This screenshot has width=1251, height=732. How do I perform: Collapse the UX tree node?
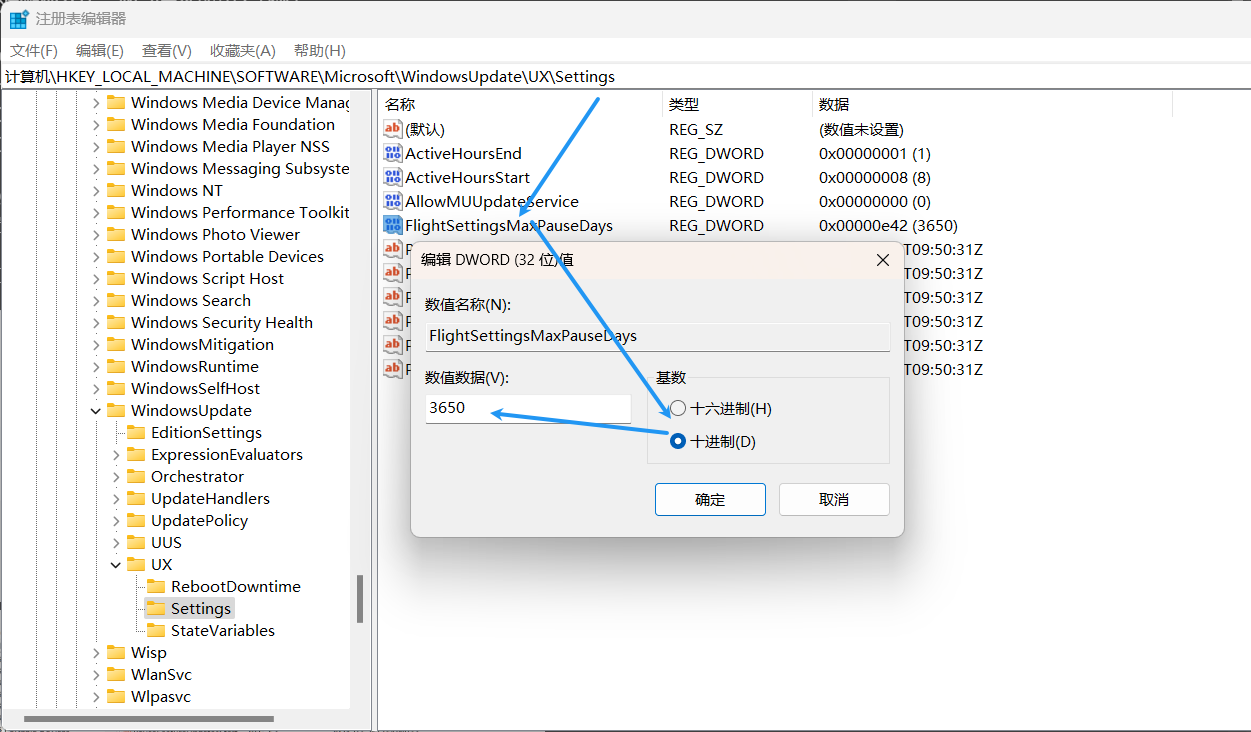(x=117, y=565)
